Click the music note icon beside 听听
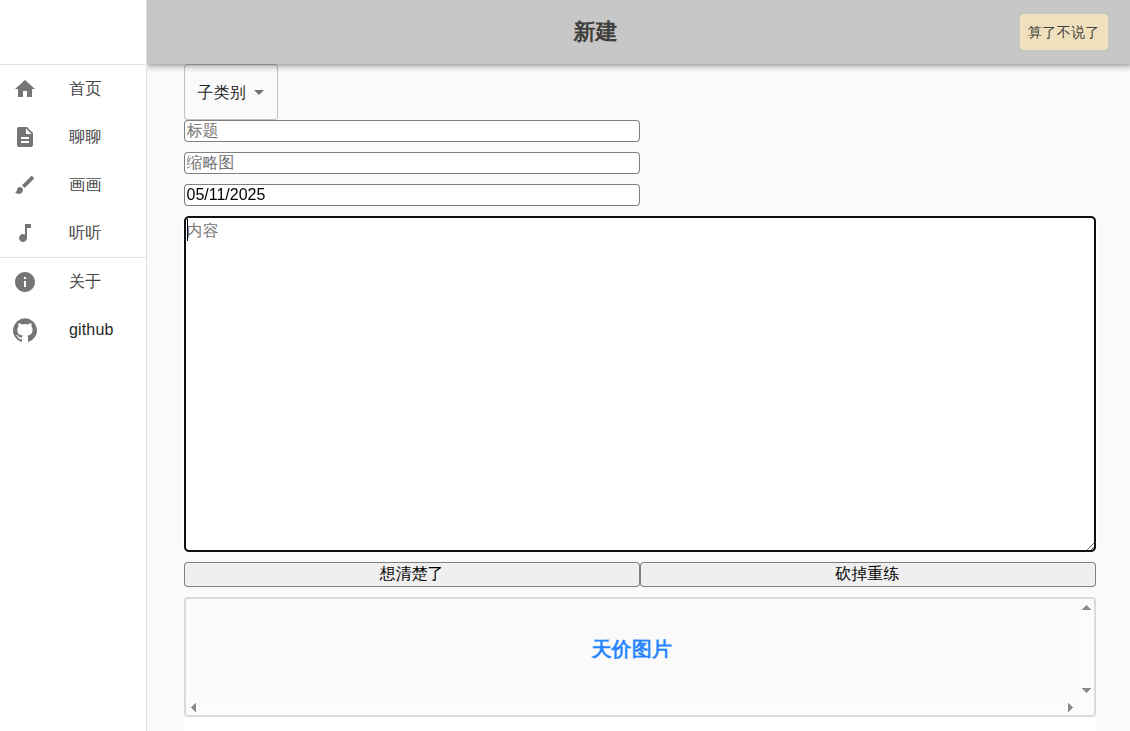This screenshot has width=1130, height=731. (24, 233)
